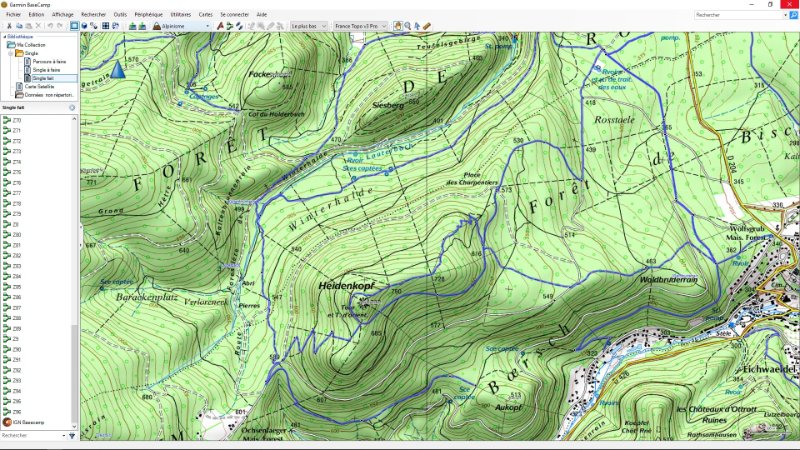The height and width of the screenshot is (450, 800).
Task: Open the Alpinisme activity profile dropdown
Action: click(x=181, y=25)
